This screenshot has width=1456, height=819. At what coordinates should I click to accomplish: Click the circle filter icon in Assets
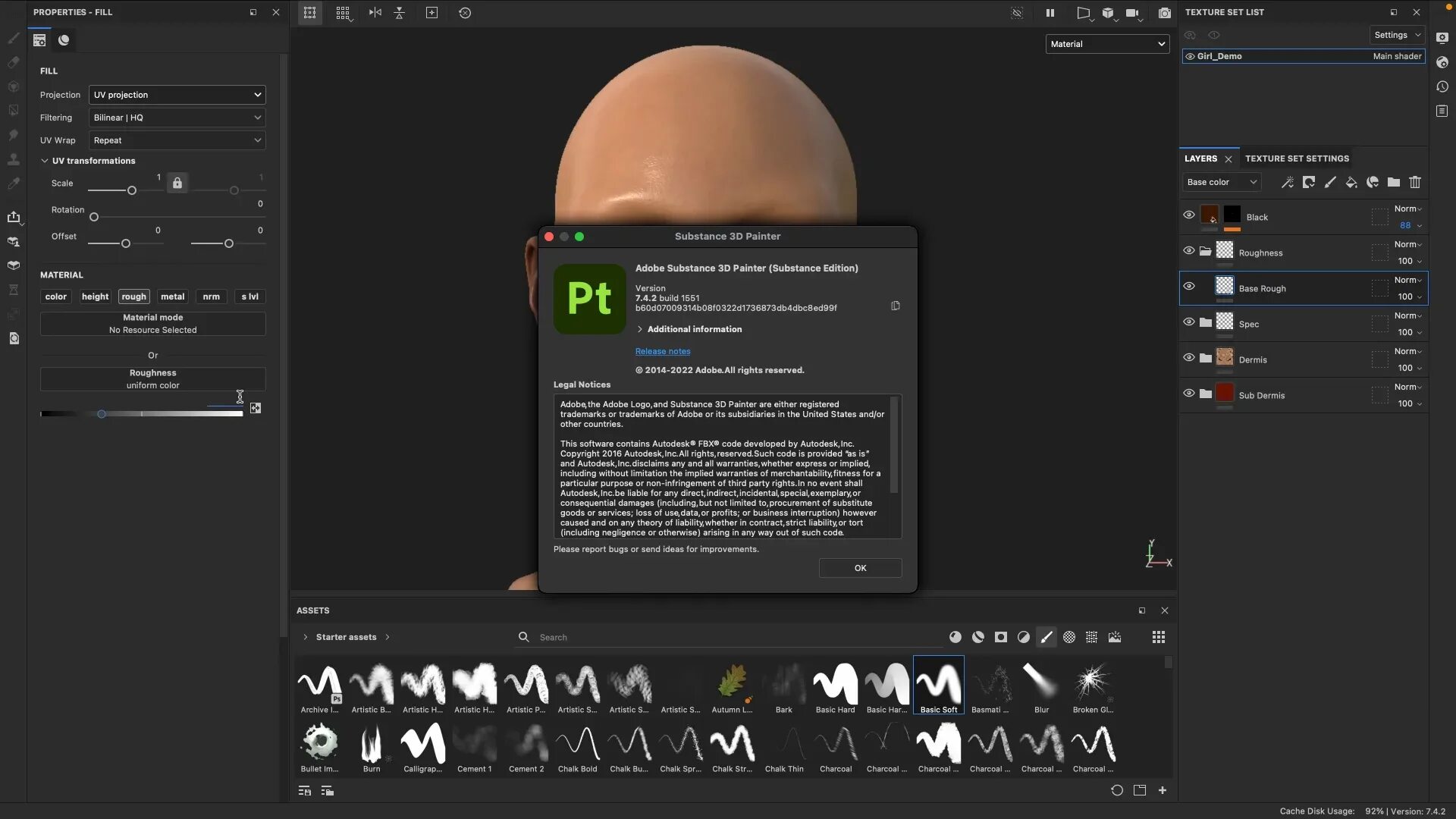click(955, 637)
